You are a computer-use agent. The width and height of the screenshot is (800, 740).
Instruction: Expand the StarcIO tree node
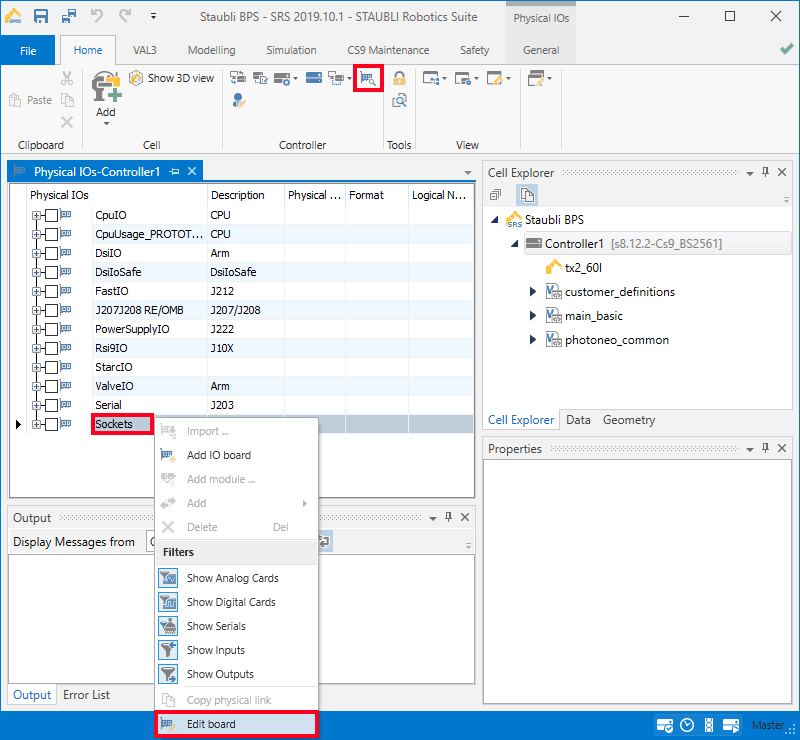(36, 367)
